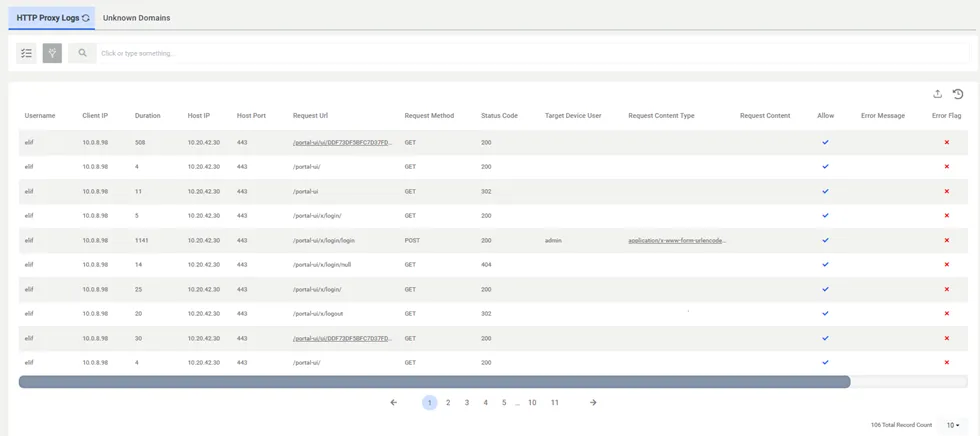Open the history clock icon
980x436 pixels.
pos(958,94)
